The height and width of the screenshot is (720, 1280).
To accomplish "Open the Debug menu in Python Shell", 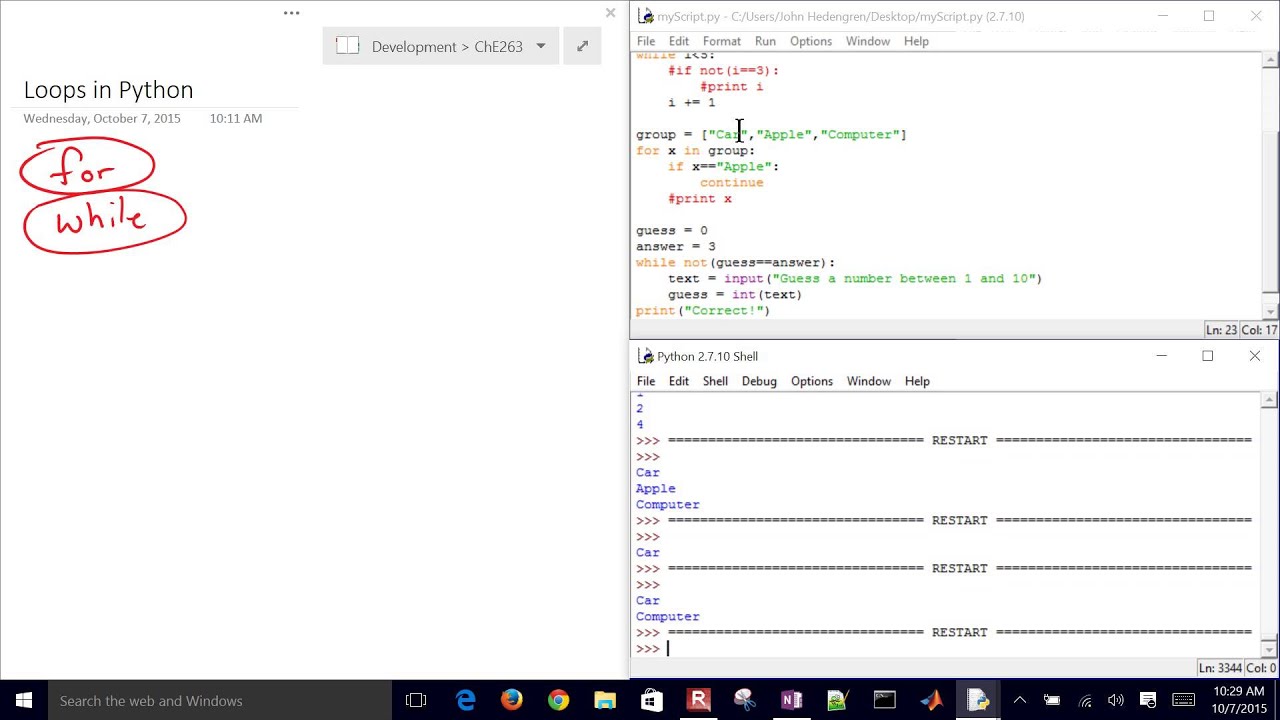I will pos(759,381).
